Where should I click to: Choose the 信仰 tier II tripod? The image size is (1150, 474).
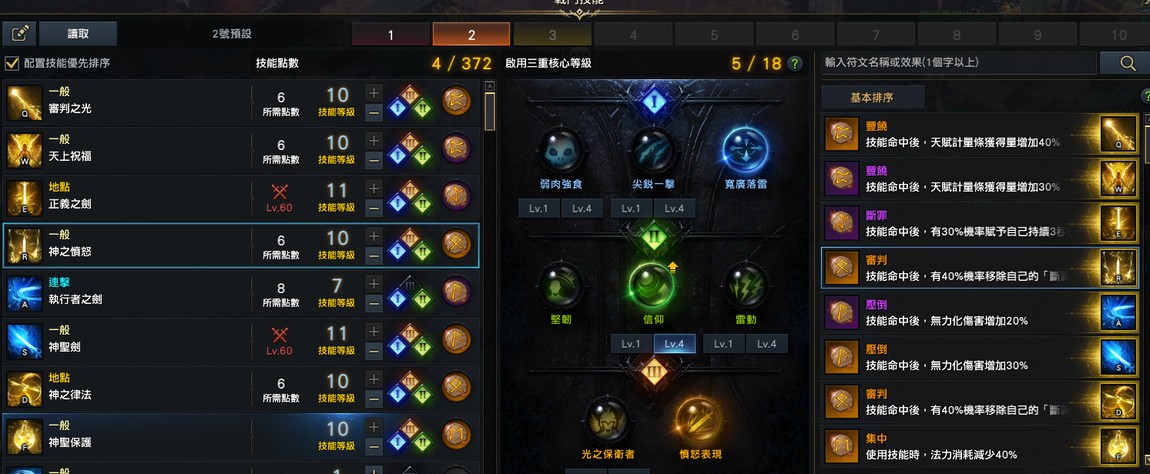coord(651,285)
